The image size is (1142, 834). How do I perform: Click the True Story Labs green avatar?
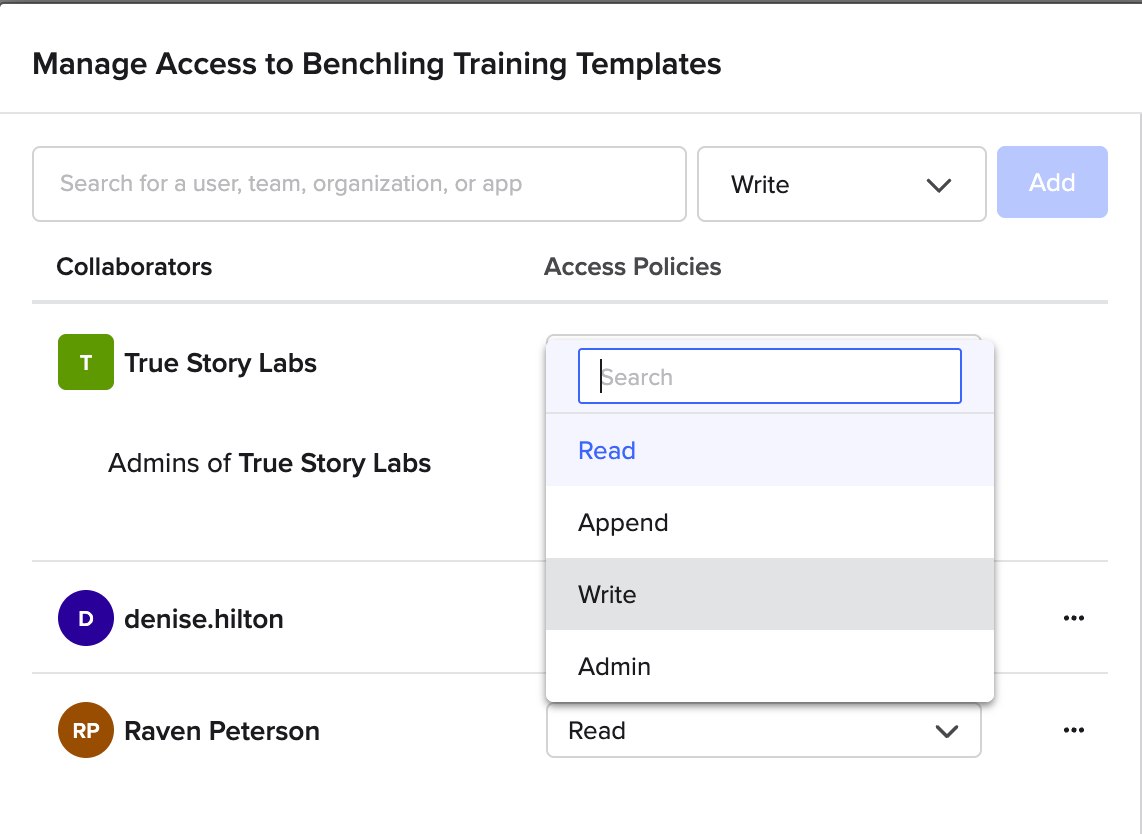point(86,362)
